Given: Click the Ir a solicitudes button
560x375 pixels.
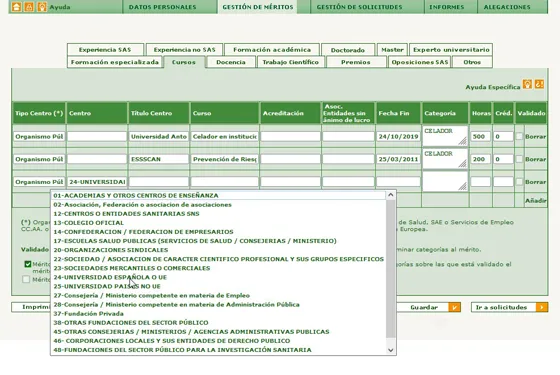Looking at the screenshot, I should pos(509,307).
